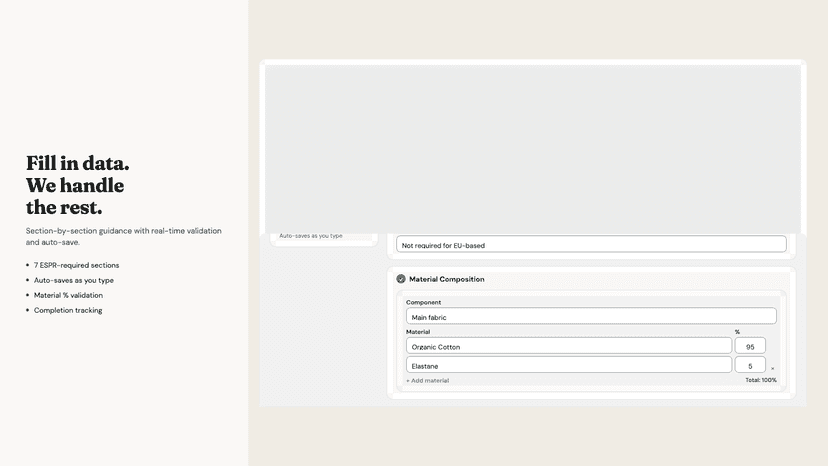Click the Component field label
Screen dimensions: 828x466
423,302
